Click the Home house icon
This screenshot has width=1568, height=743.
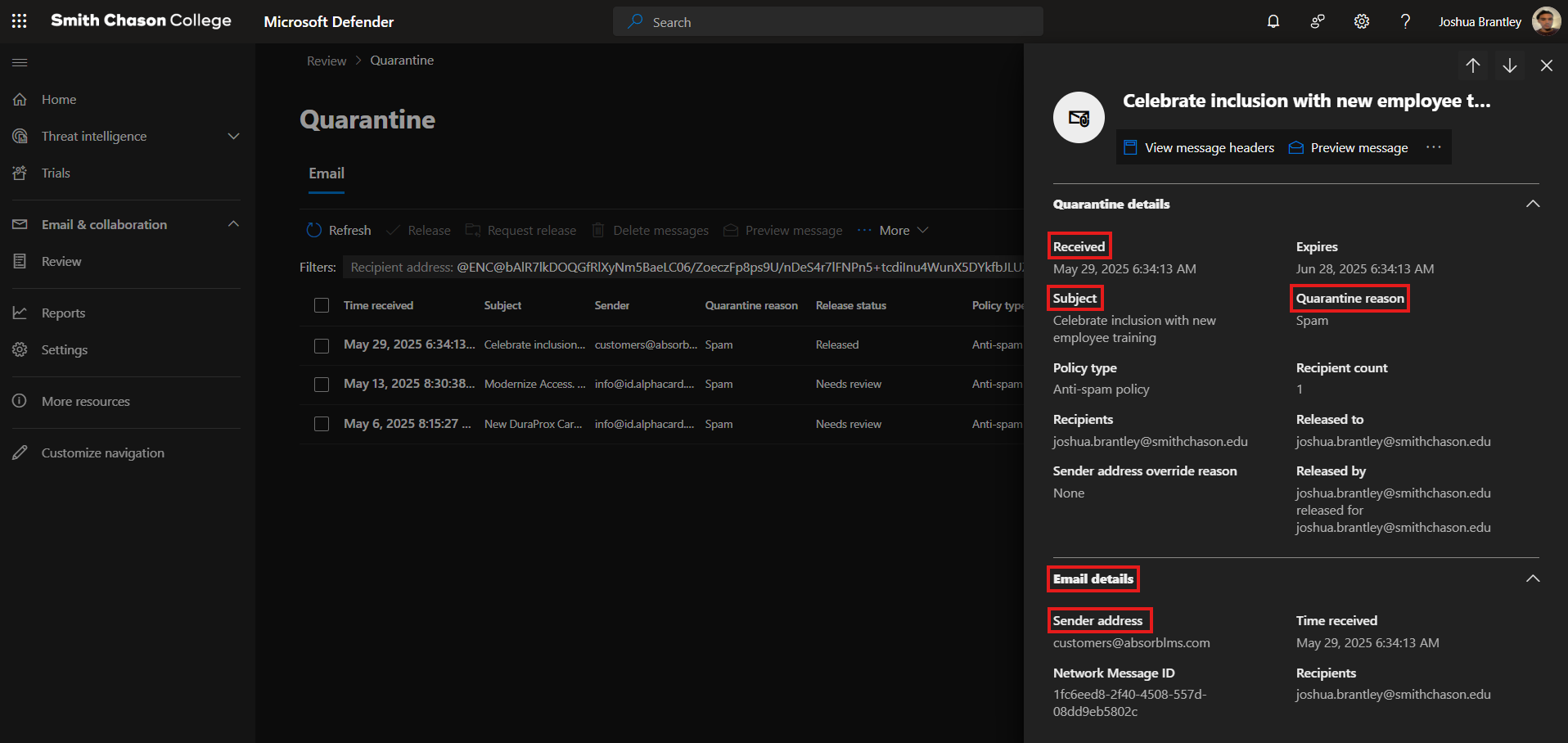click(20, 99)
